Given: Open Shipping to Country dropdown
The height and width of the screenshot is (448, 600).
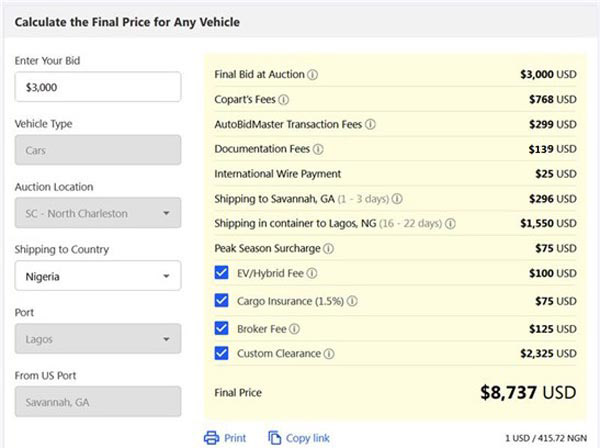Looking at the screenshot, I should tap(98, 276).
